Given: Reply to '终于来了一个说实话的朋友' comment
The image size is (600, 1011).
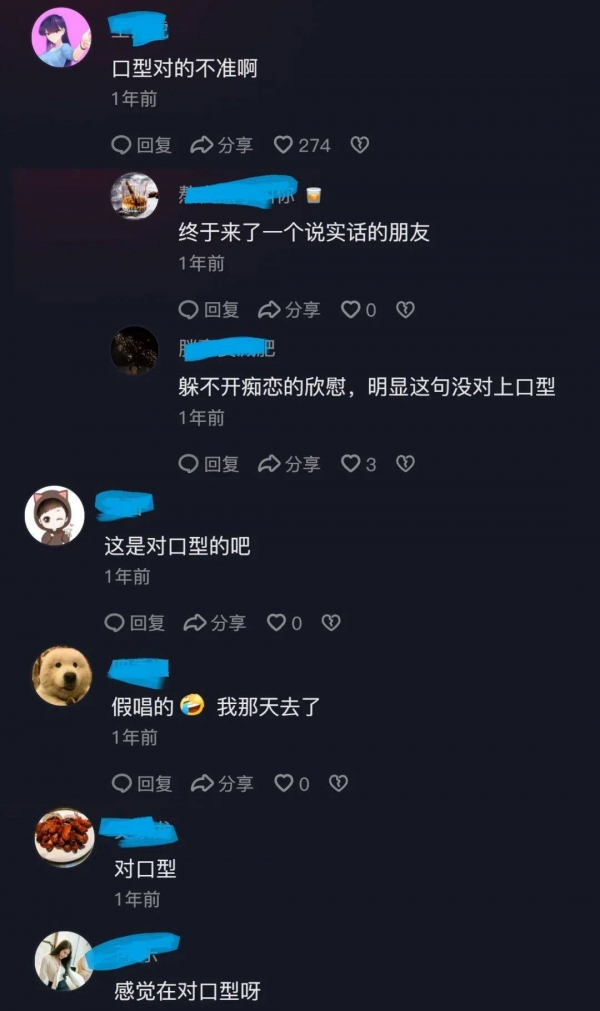Looking at the screenshot, I should [209, 309].
